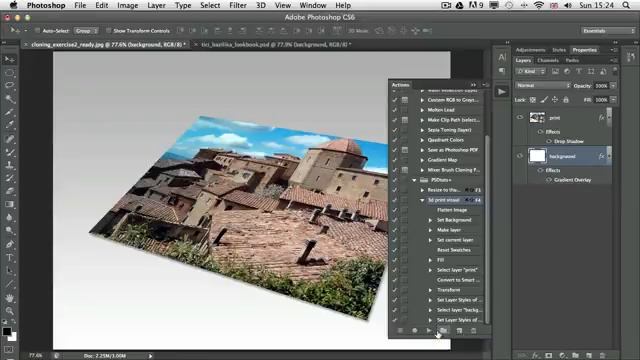Stop recording in Actions panel
This screenshot has height=360, width=640.
400,331
